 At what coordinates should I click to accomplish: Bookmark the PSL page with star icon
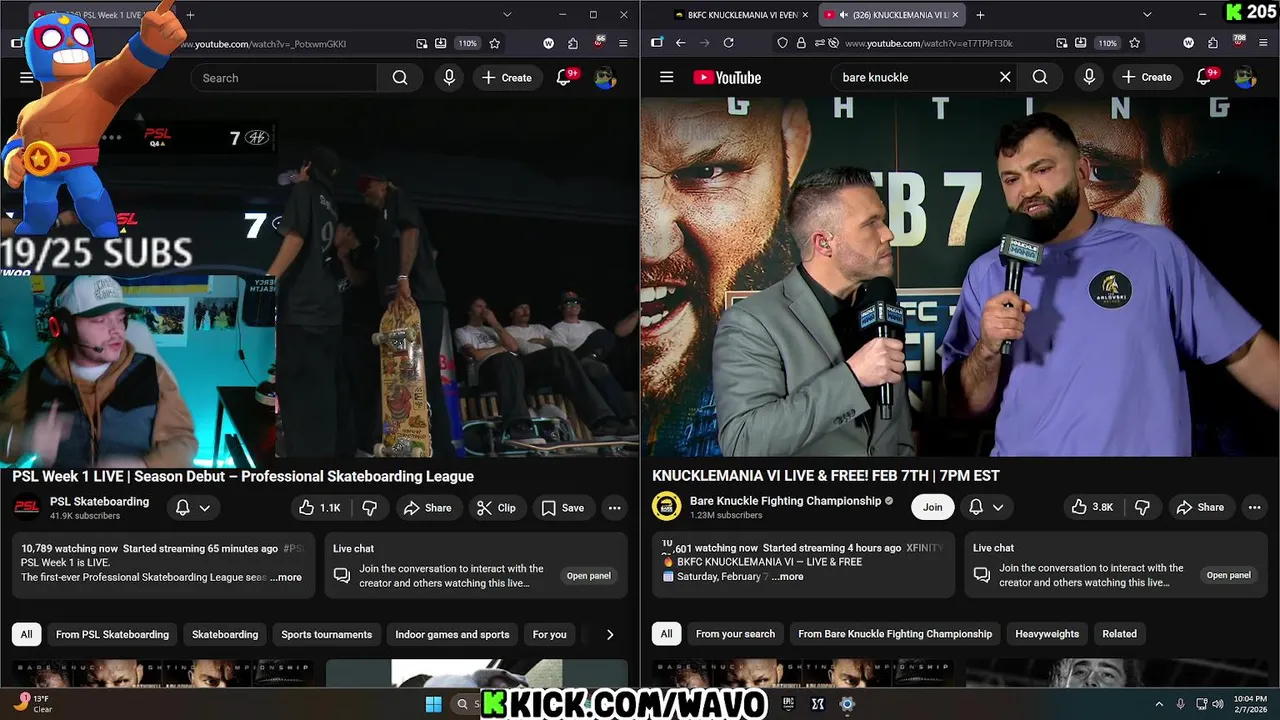[x=494, y=44]
